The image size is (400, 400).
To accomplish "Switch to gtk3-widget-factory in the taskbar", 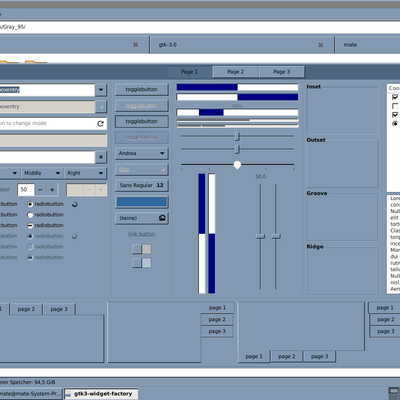I will 101,394.
